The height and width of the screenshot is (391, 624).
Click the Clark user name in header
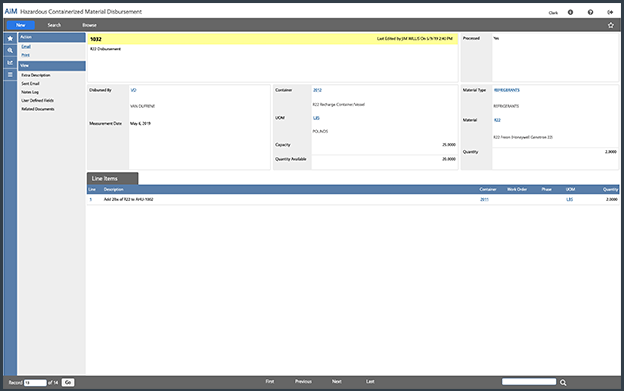[553, 13]
